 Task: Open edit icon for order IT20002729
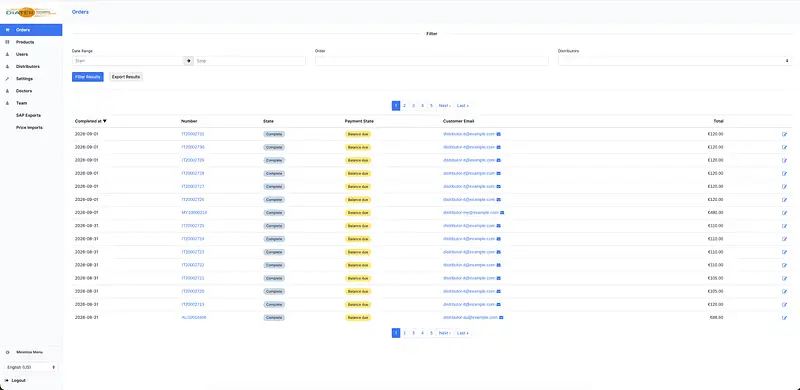pyautogui.click(x=784, y=160)
